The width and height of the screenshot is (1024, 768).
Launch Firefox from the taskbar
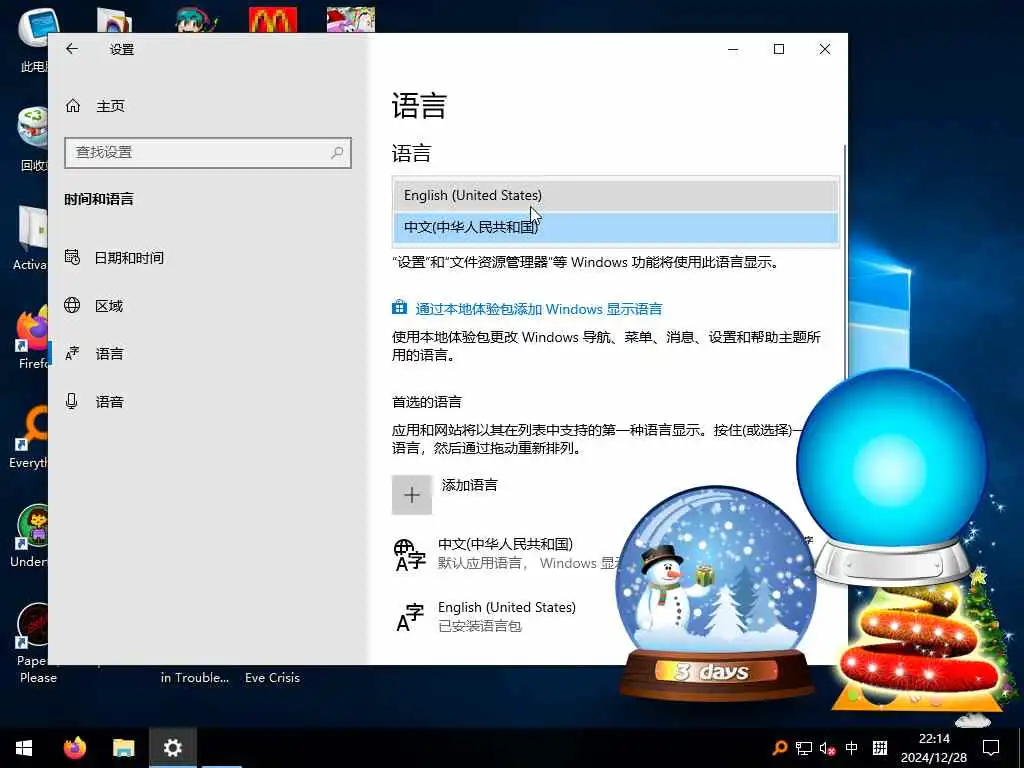[74, 748]
